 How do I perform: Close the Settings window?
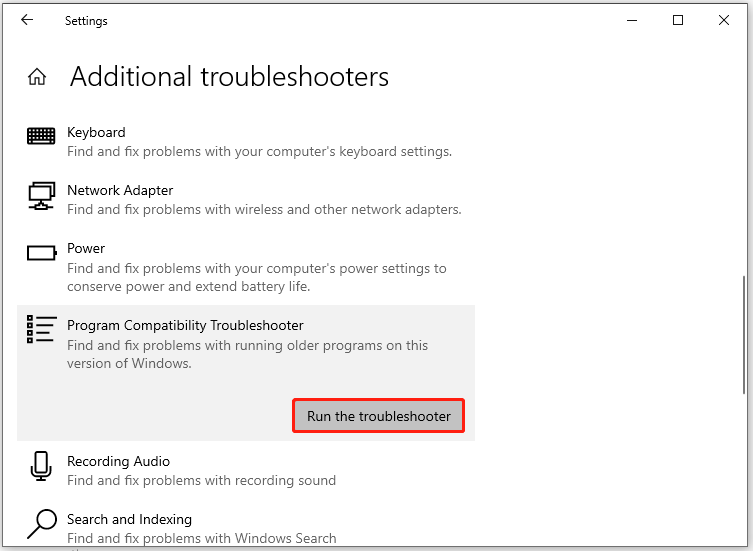click(x=724, y=20)
